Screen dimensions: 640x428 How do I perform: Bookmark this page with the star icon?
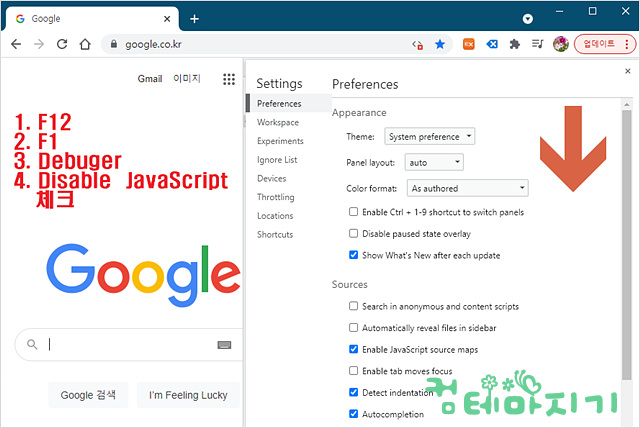[x=440, y=44]
